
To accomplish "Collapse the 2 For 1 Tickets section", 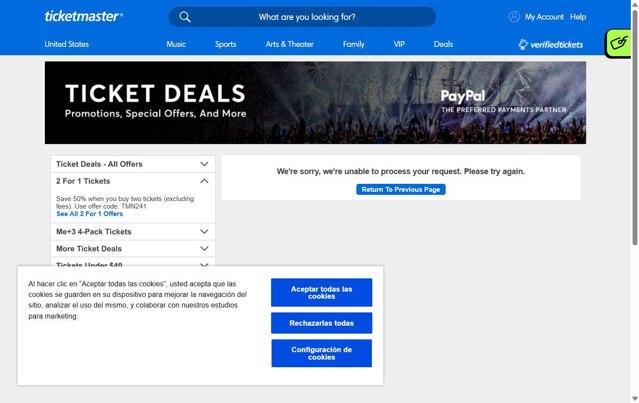I will [x=204, y=181].
